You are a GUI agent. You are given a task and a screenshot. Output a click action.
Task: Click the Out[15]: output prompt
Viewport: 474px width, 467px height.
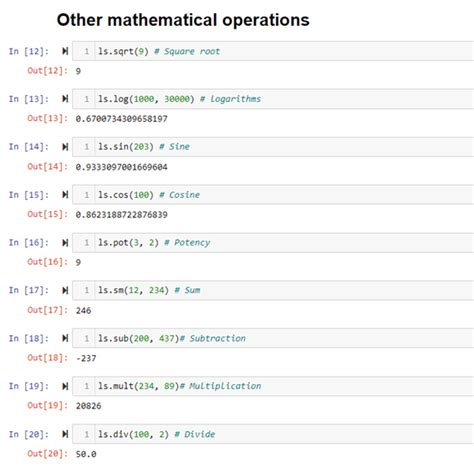click(47, 214)
